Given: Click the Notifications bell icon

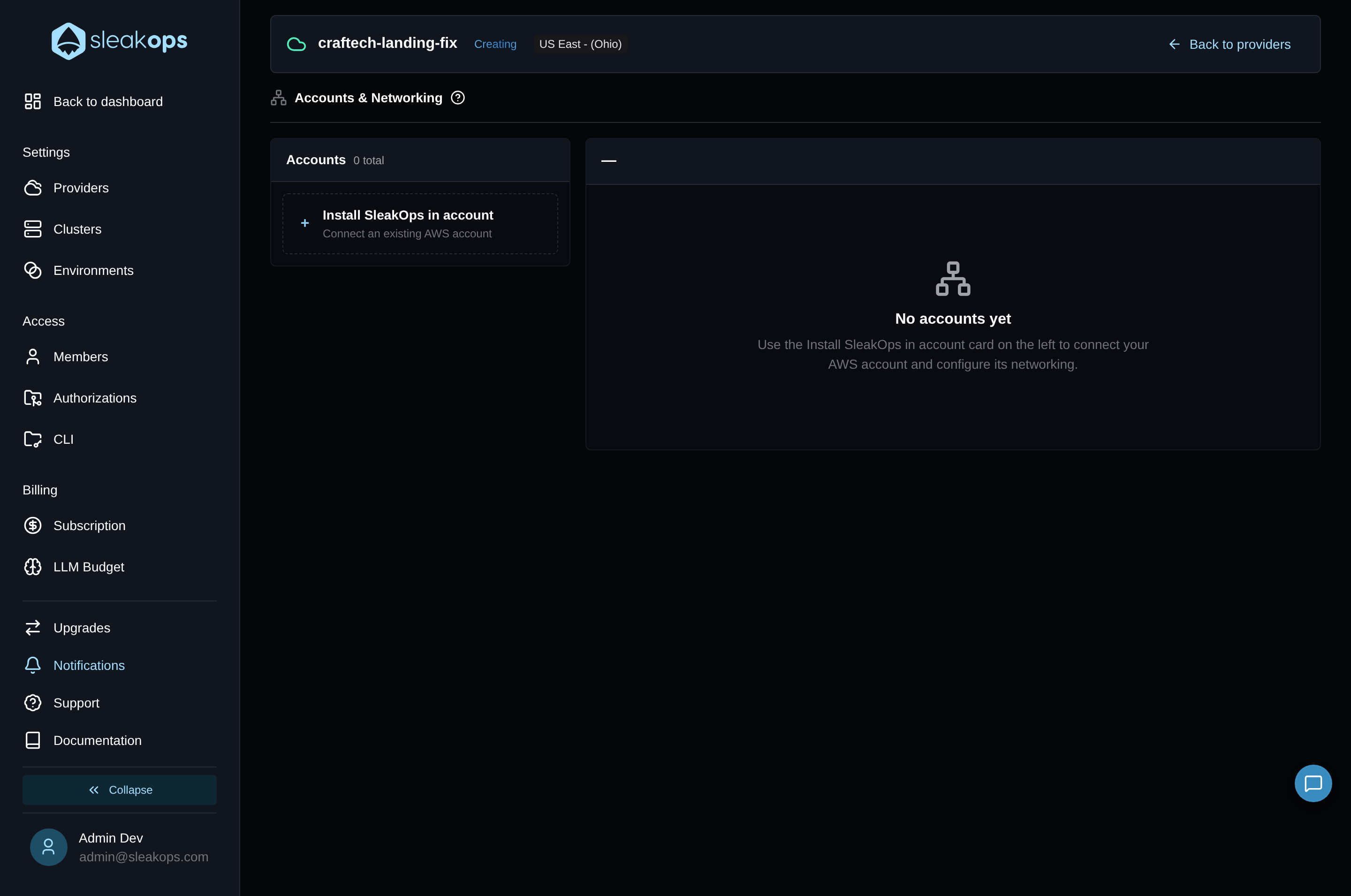Looking at the screenshot, I should click(x=32, y=665).
